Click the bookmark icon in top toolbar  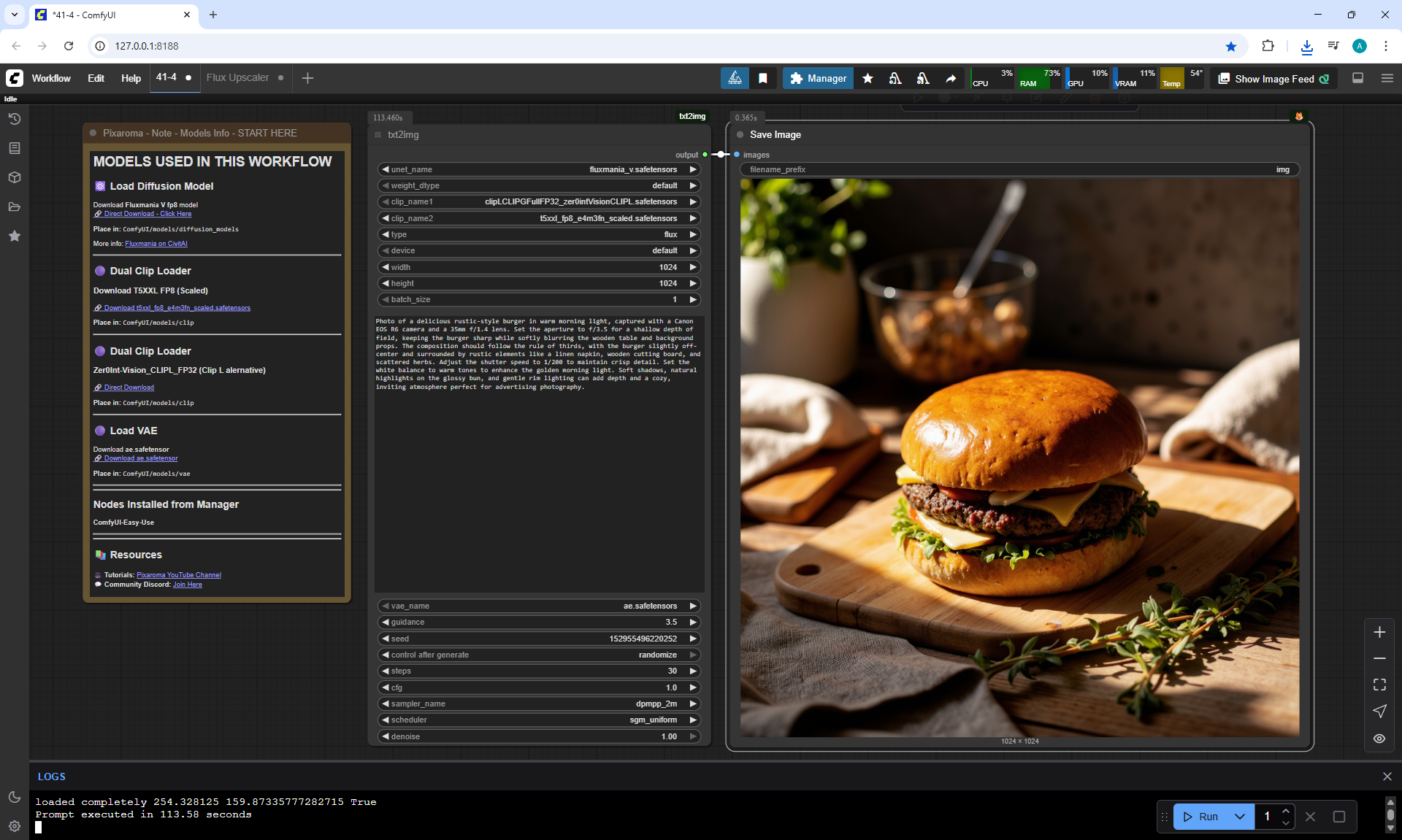(762, 78)
